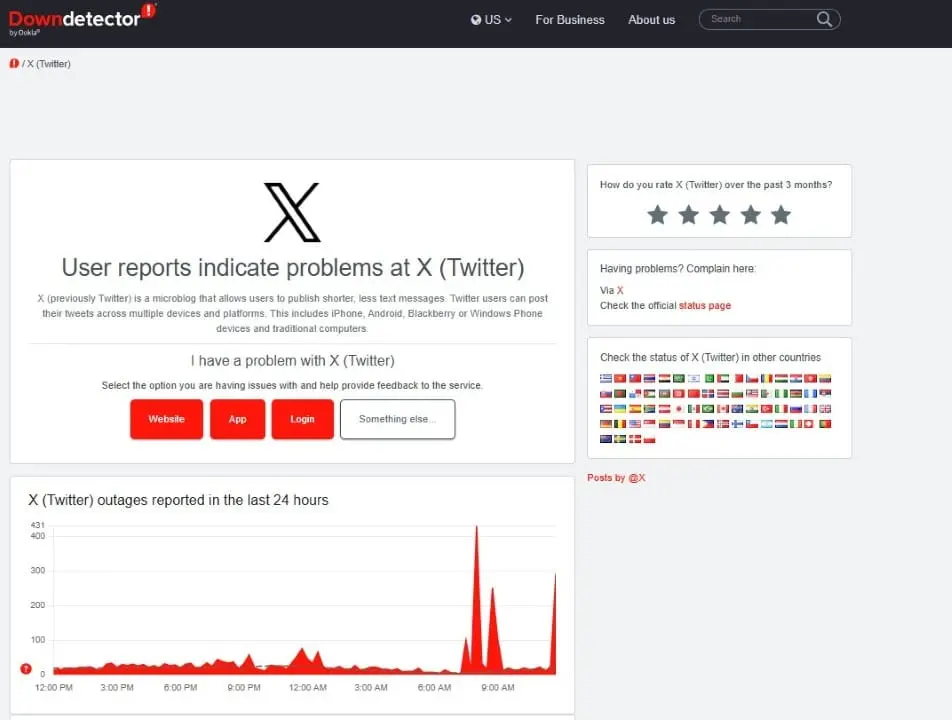Click 'I have a problem with X (Twitter)' heading
952x720 pixels.
point(292,361)
